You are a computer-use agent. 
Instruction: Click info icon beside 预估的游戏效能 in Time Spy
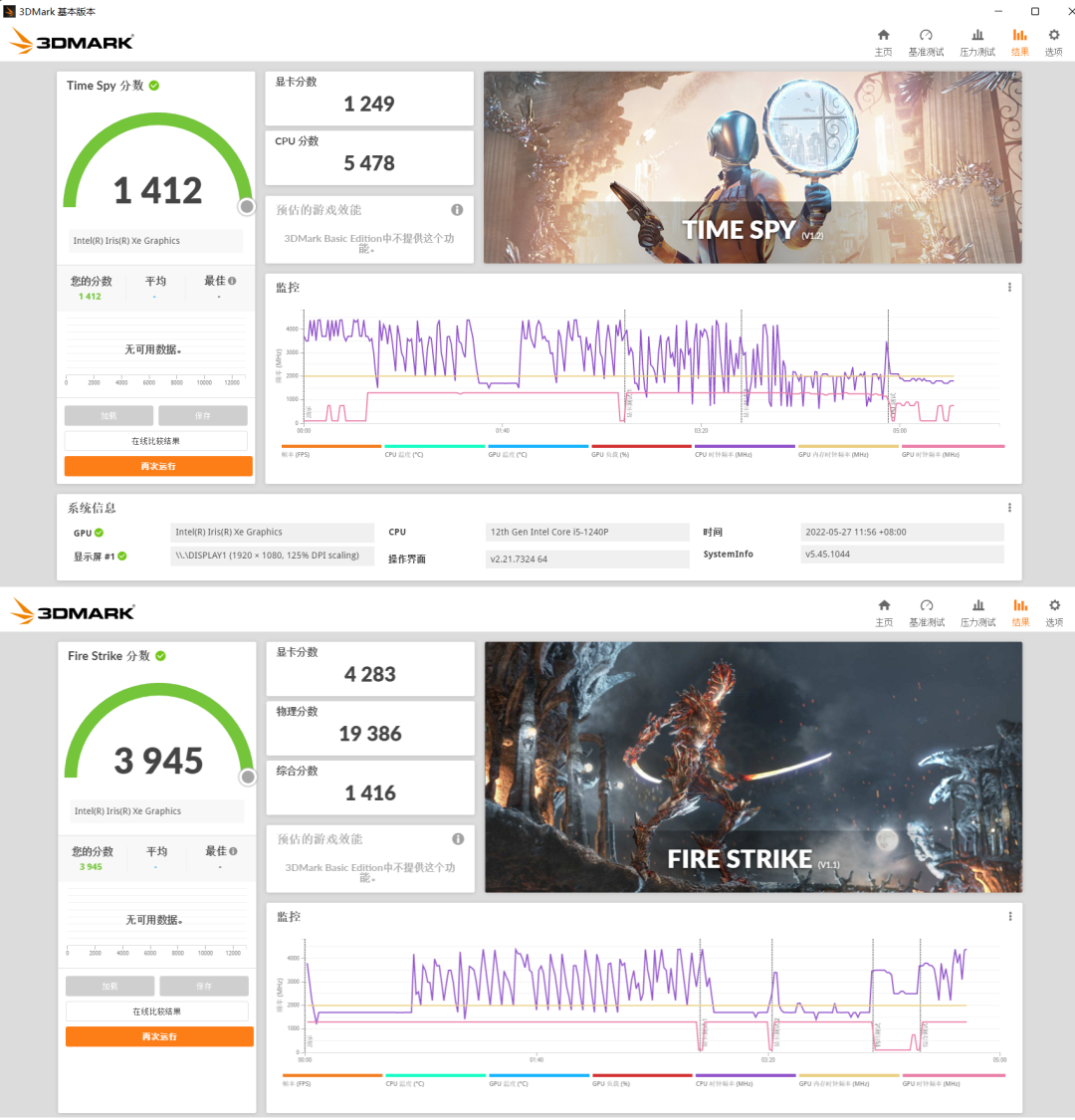coord(457,209)
